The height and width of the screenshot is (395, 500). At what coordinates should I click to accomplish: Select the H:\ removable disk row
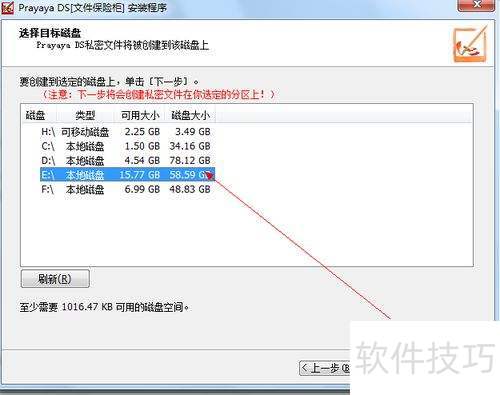click(127, 132)
